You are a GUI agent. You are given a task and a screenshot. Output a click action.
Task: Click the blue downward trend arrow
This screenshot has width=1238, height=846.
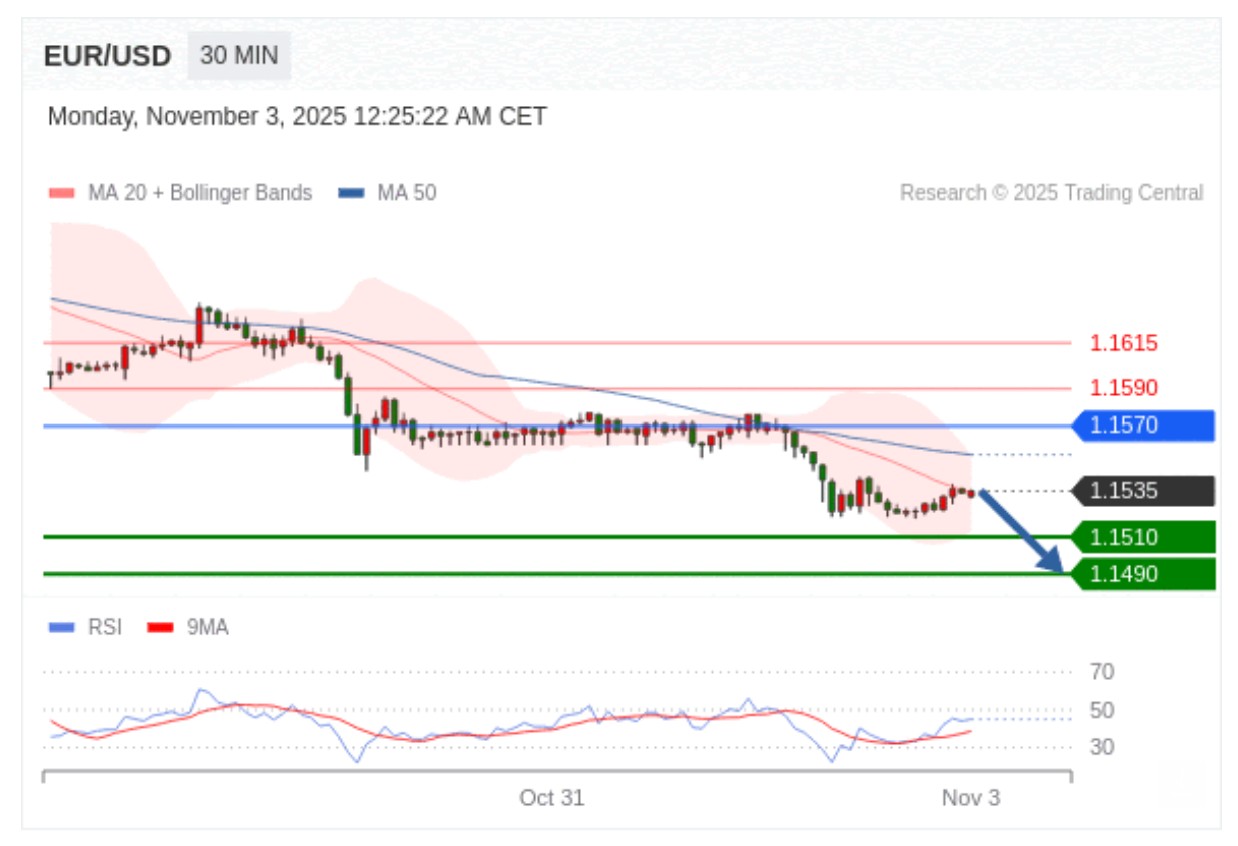click(1022, 532)
